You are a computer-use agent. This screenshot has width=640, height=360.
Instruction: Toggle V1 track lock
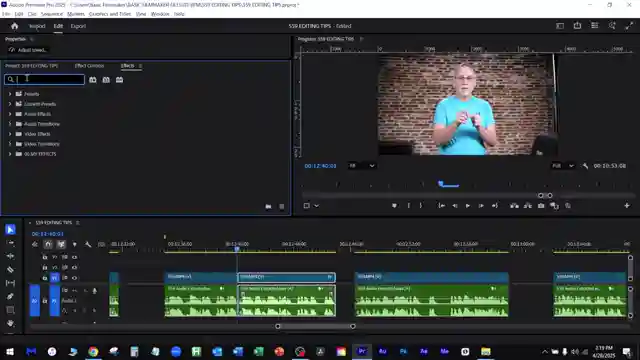(45, 278)
